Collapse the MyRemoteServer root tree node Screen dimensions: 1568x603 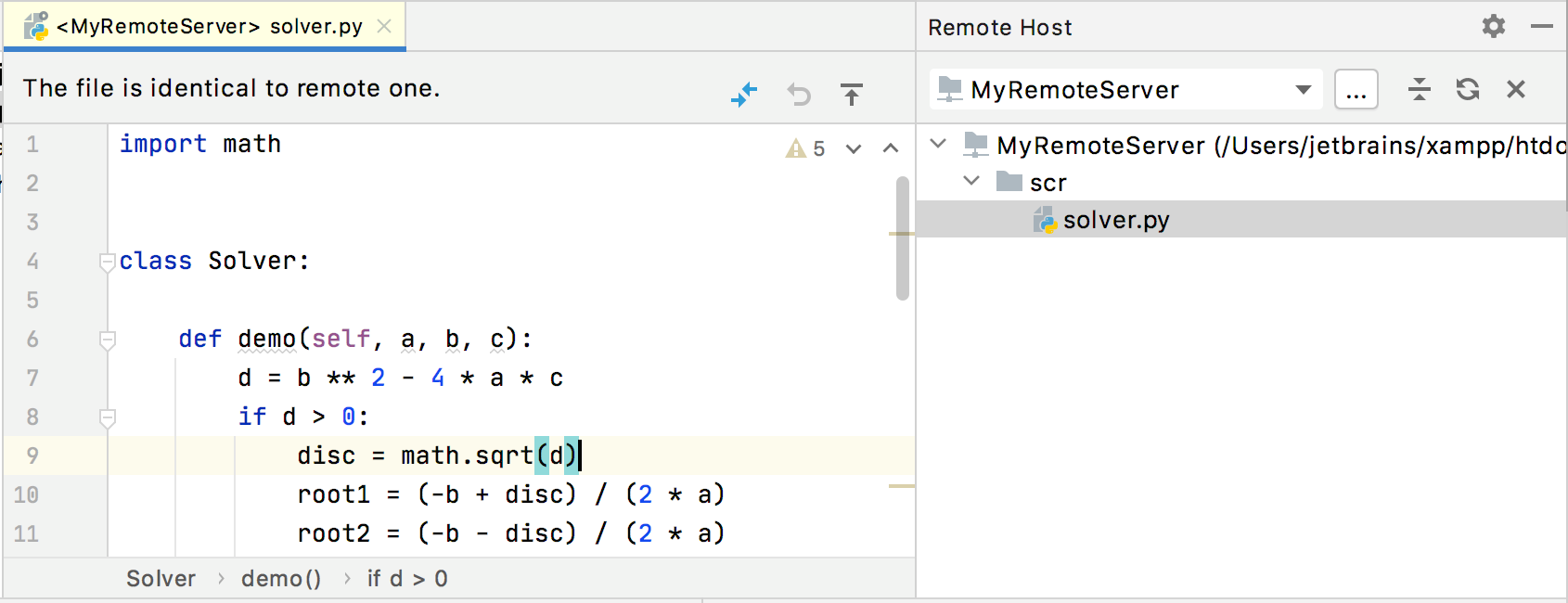click(938, 144)
